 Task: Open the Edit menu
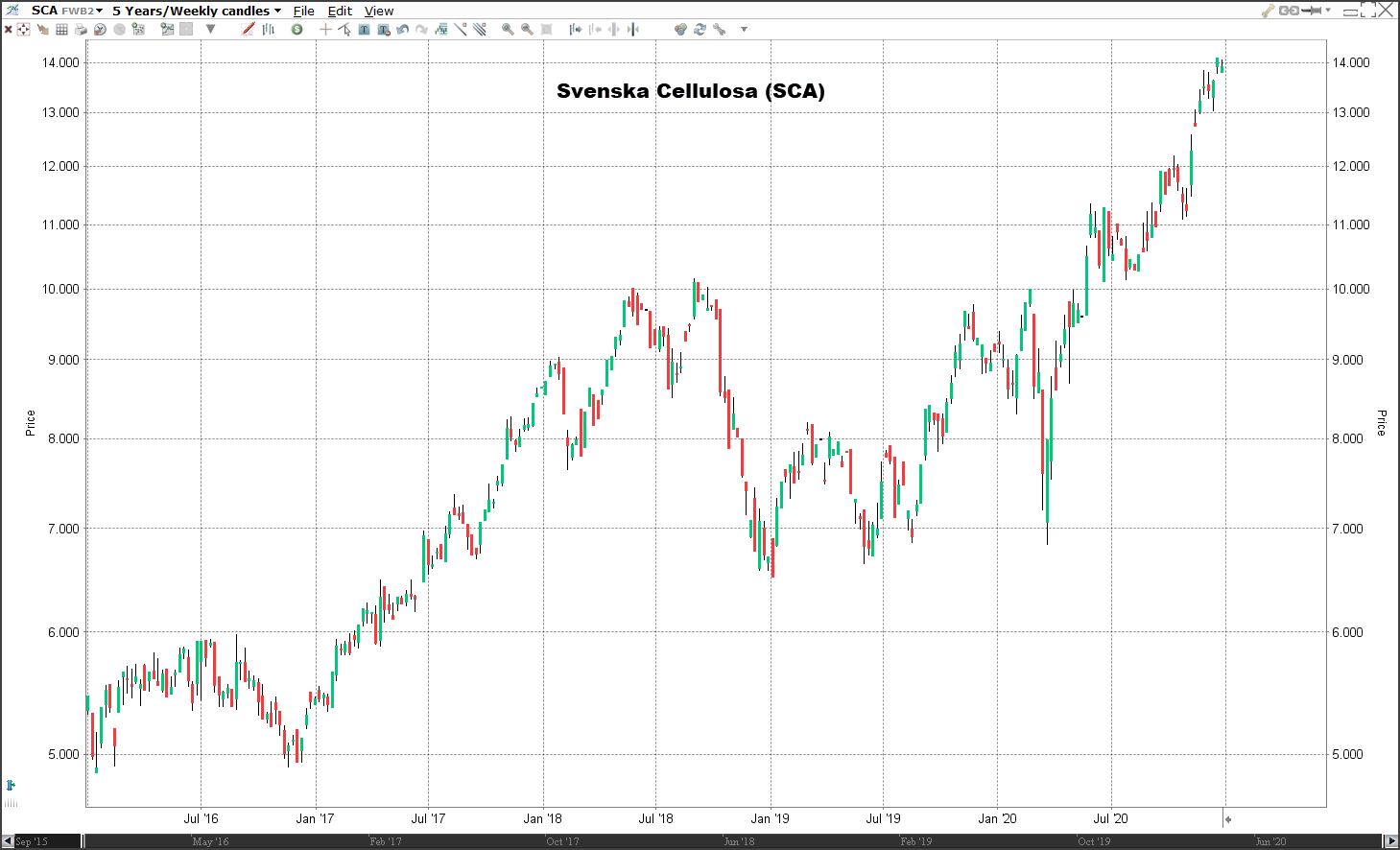pyautogui.click(x=340, y=11)
